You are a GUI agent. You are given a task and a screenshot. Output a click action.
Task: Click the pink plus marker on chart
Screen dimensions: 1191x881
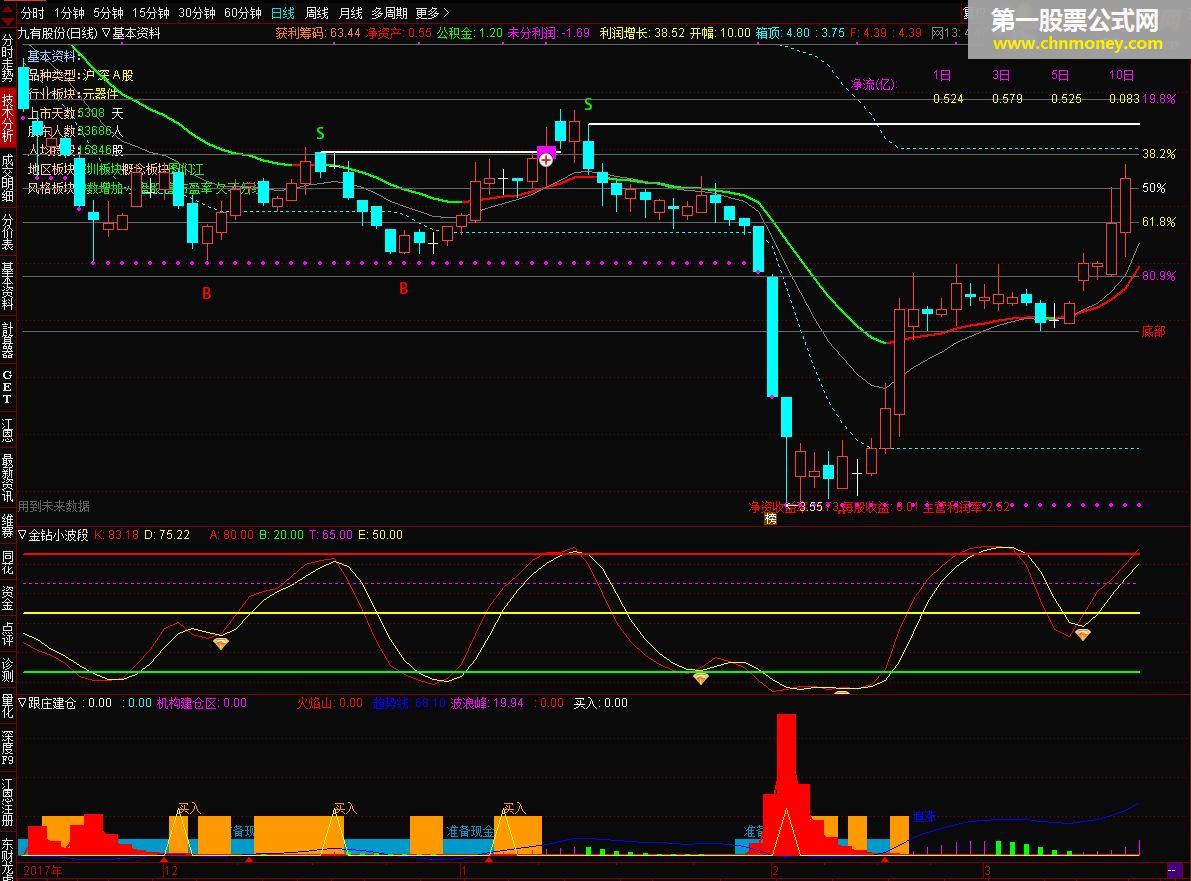546,159
